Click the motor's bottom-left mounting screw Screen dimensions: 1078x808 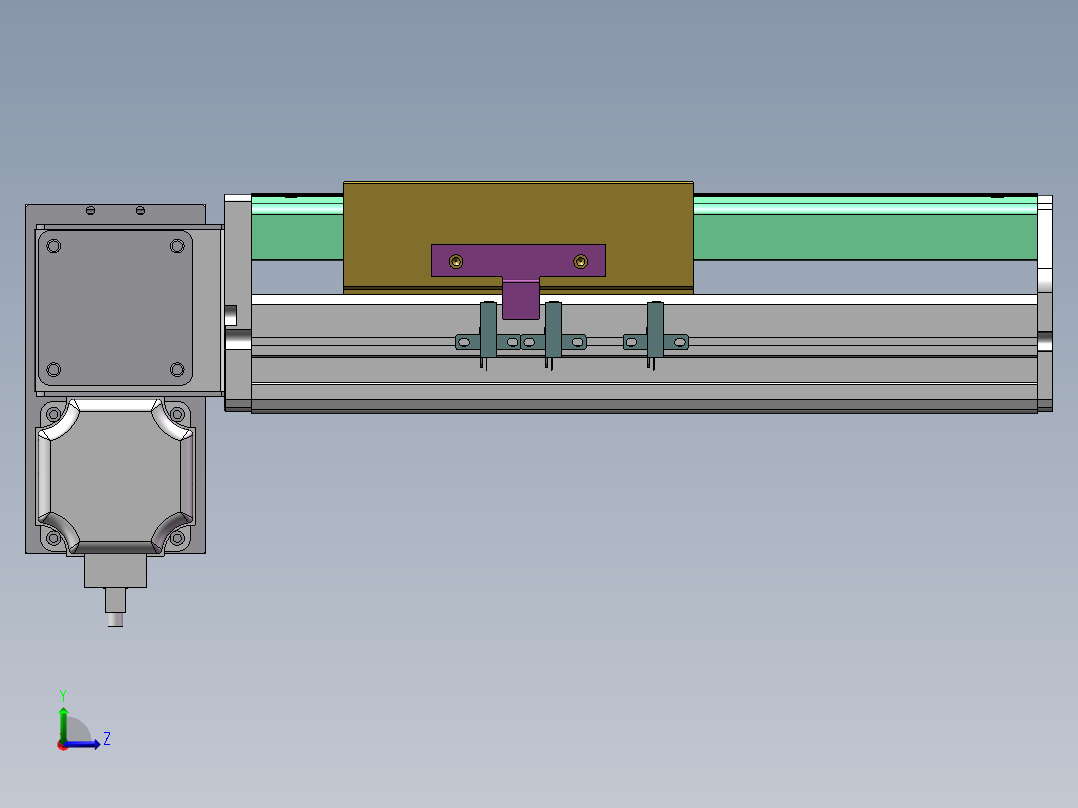[x=53, y=538]
